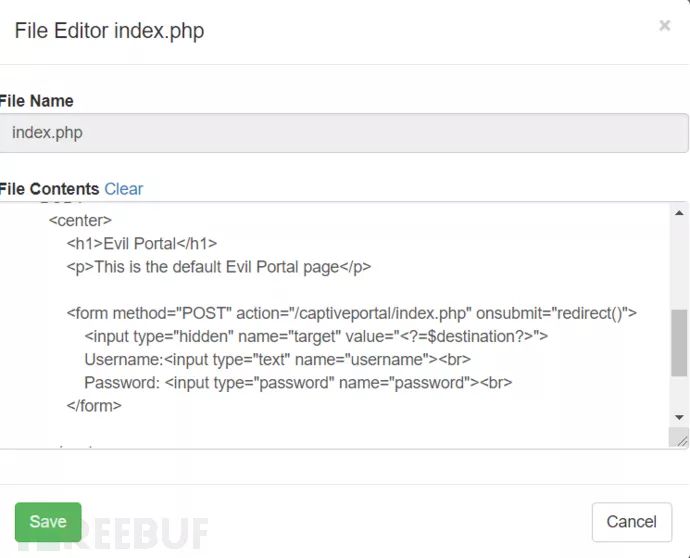This screenshot has height=558, width=690.
Task: Click the File Name label
Action: (x=37, y=101)
